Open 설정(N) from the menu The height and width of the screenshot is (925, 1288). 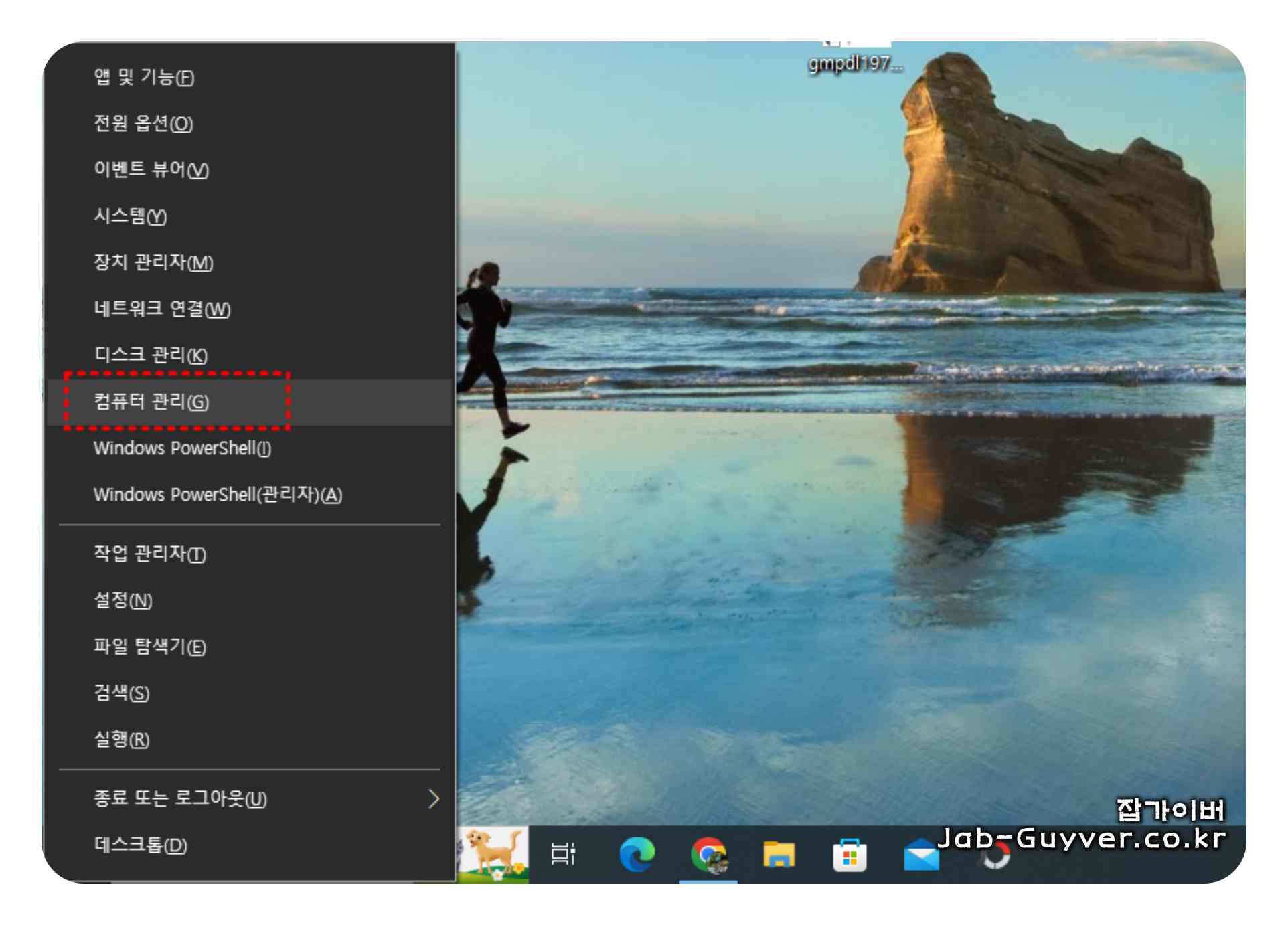tap(250, 600)
